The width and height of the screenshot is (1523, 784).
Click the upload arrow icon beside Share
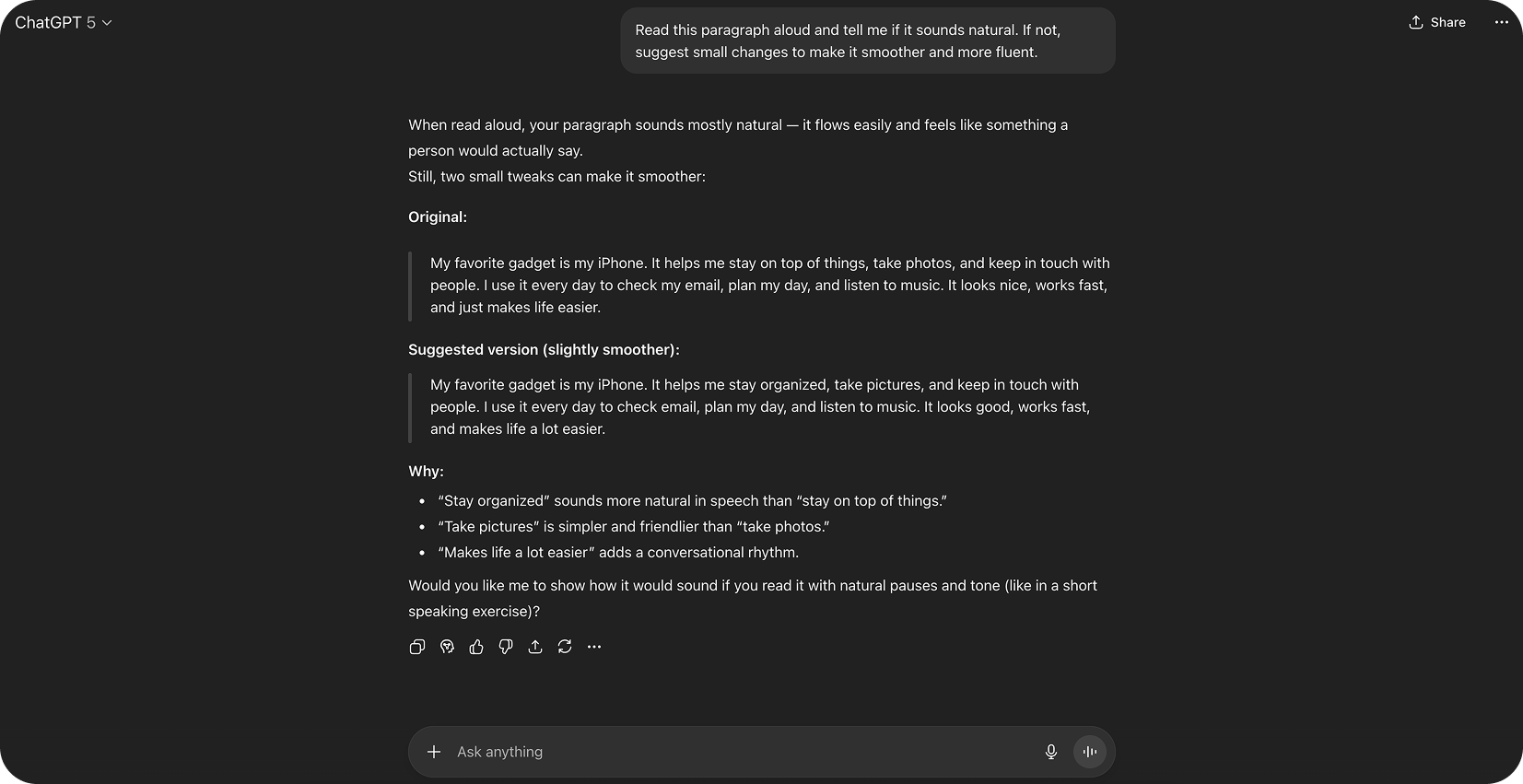pos(1416,22)
